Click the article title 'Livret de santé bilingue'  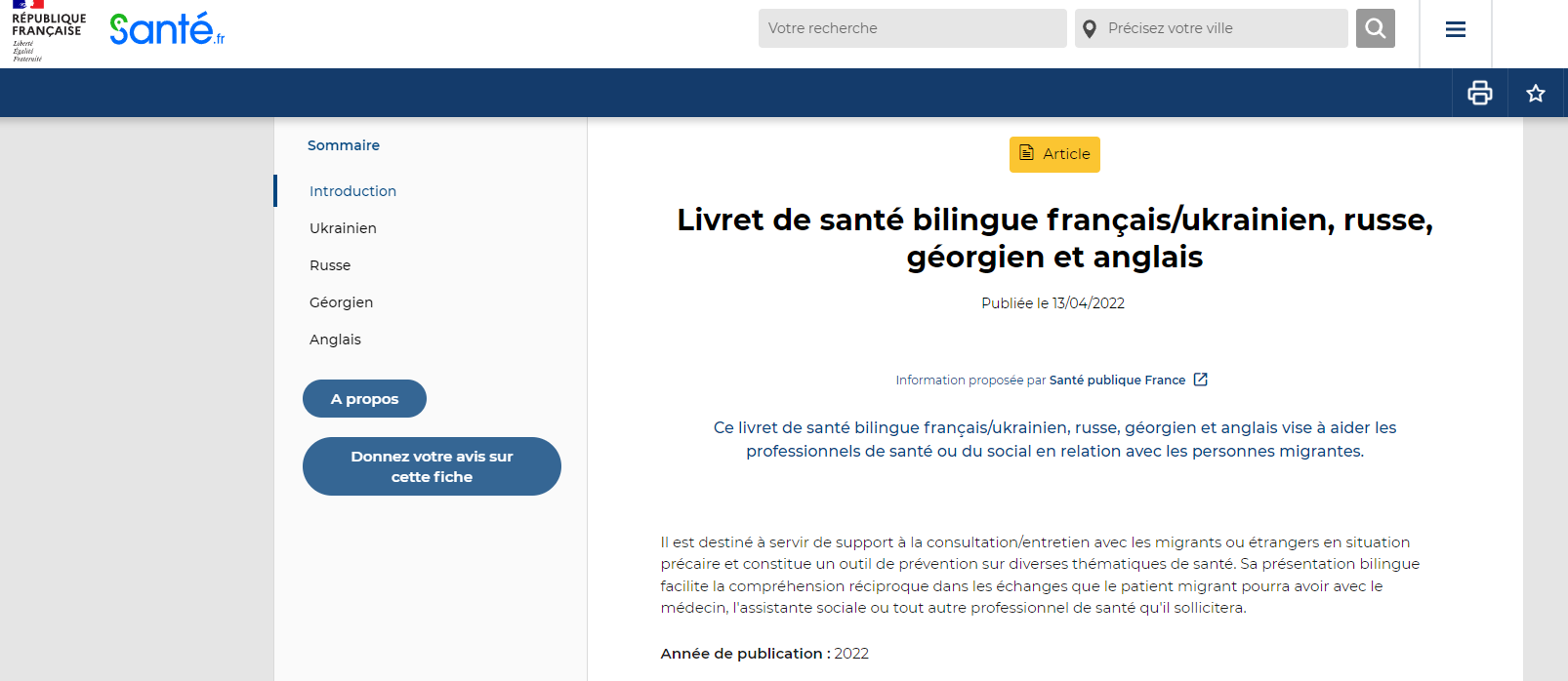pos(1054,238)
